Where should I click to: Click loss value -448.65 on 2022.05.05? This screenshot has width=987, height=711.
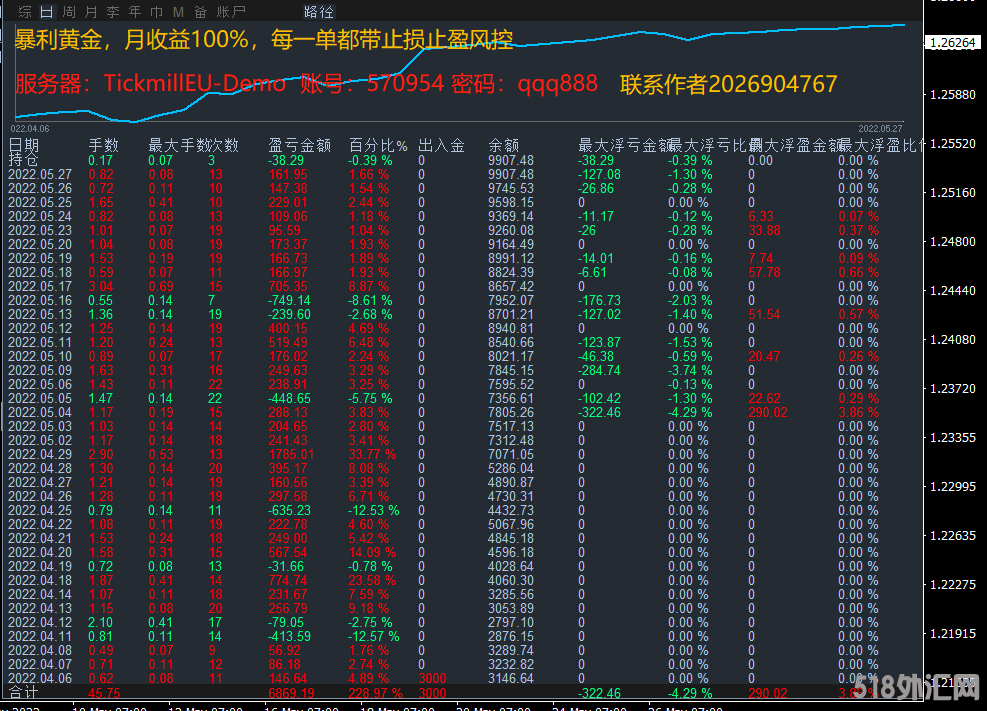289,398
